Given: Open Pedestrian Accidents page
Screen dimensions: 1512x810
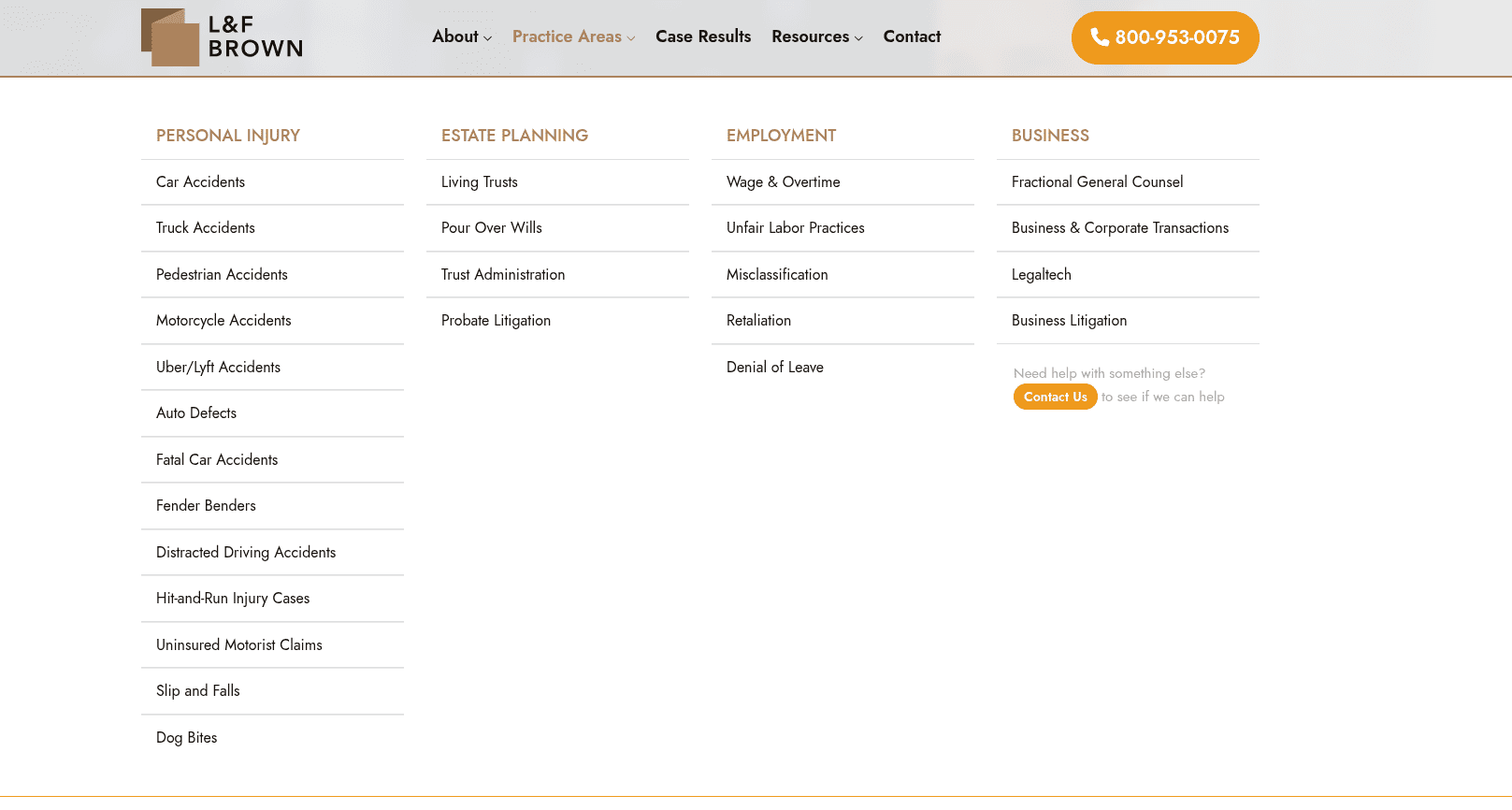Looking at the screenshot, I should (272, 275).
